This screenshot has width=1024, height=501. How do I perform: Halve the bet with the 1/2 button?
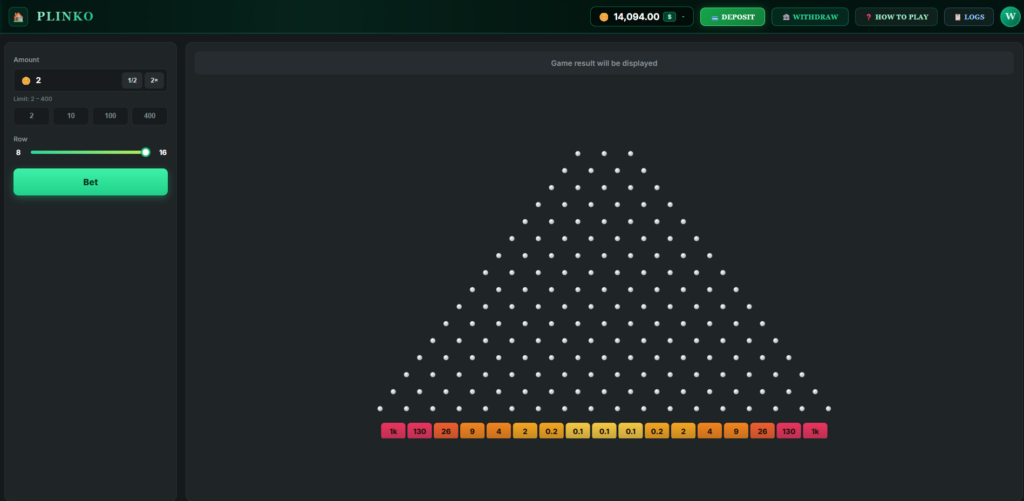click(132, 80)
